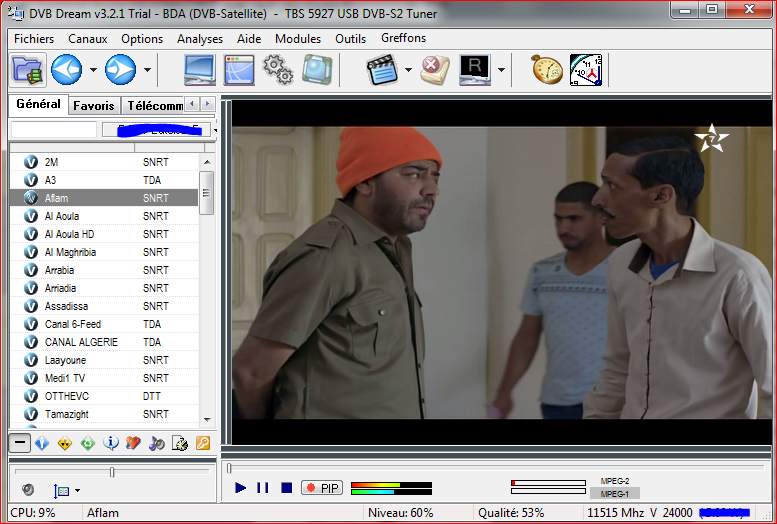Screen dimensions: 777x524
Task: Expand dropdown arrow beside next channel button
Action: (147, 70)
